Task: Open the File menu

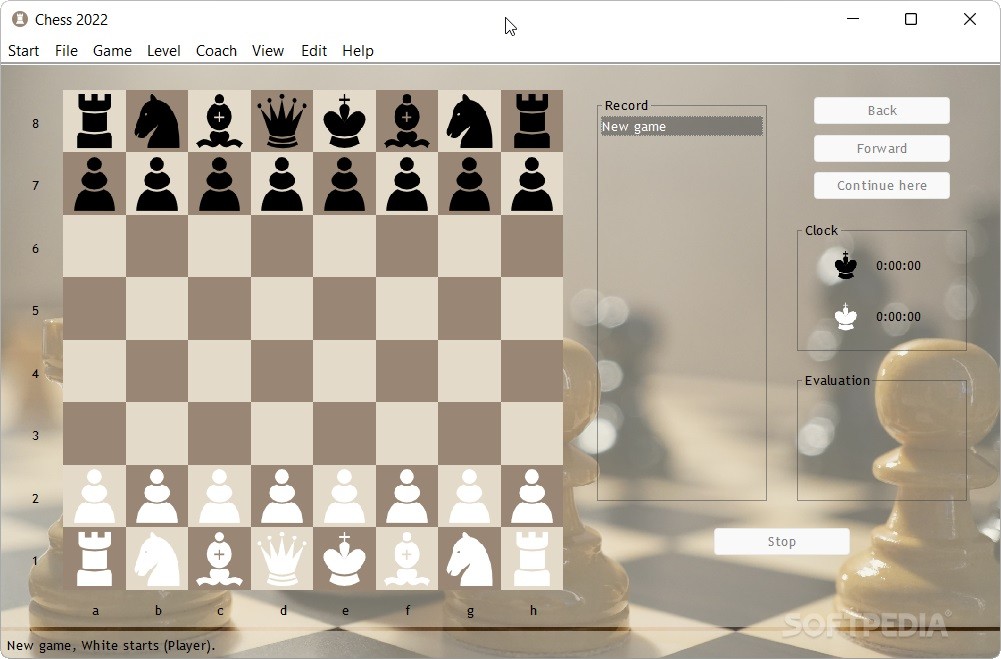Action: point(66,50)
